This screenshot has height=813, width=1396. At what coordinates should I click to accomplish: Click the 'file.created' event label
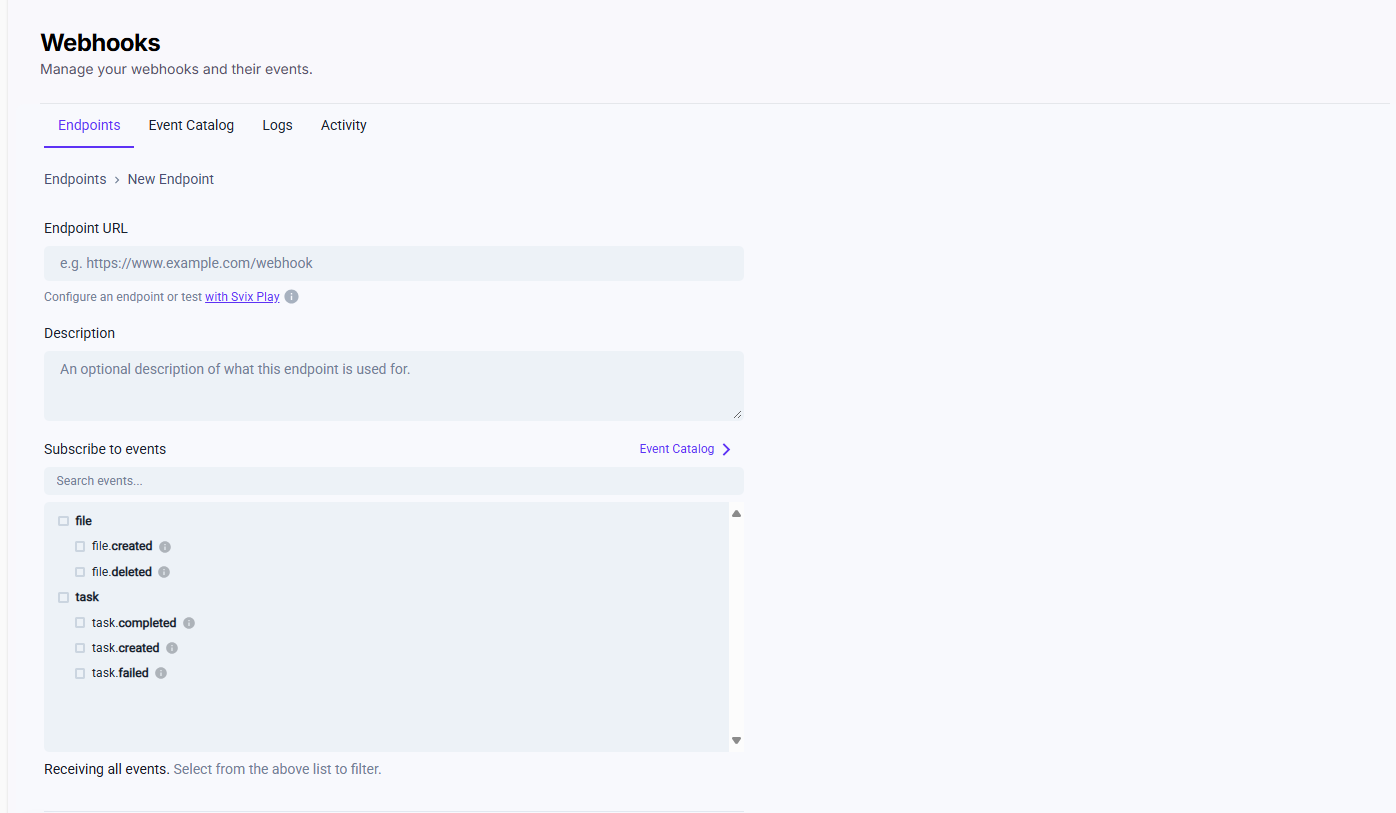[x=122, y=547]
